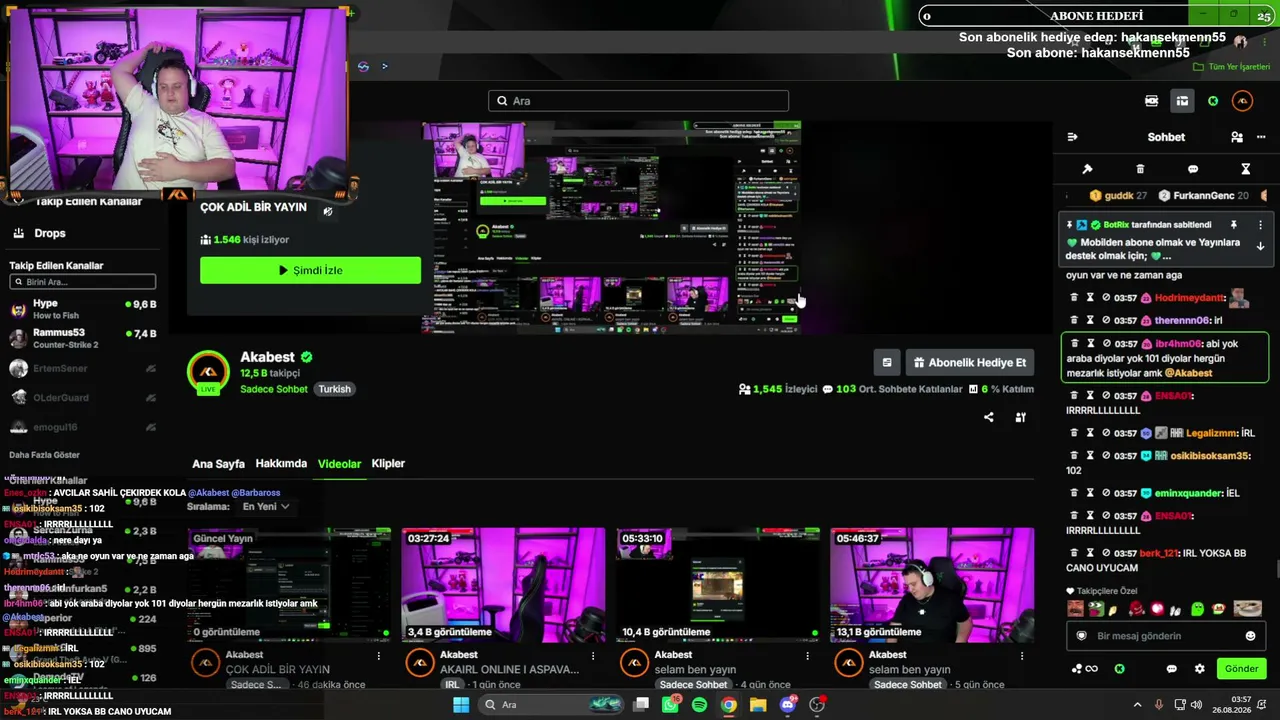The width and height of the screenshot is (1280, 720).
Task: Click the message input field in chat
Action: (1165, 636)
